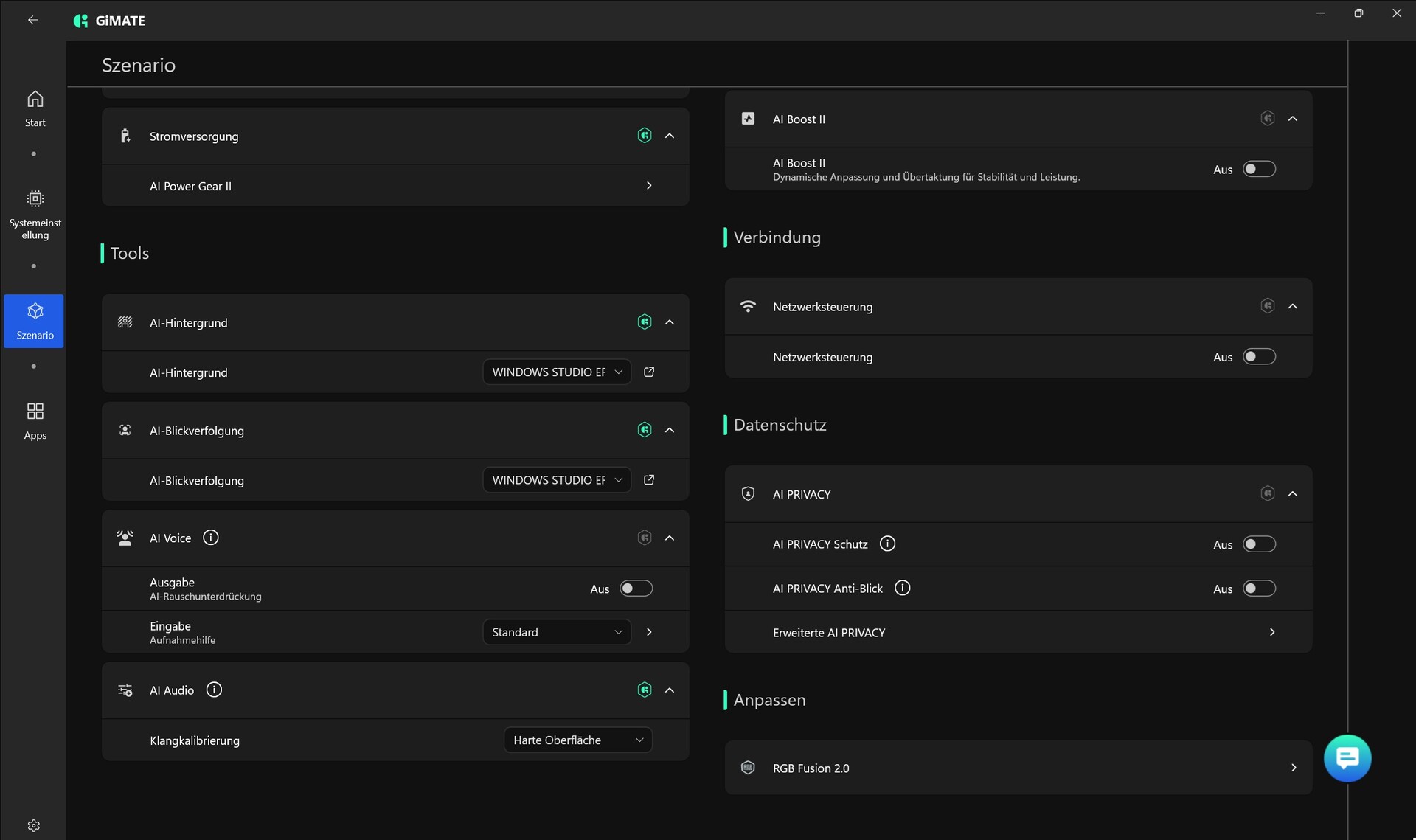Click GiMATE badge icon on Stromversorgung
Screen dimensions: 1416x840
tap(644, 136)
